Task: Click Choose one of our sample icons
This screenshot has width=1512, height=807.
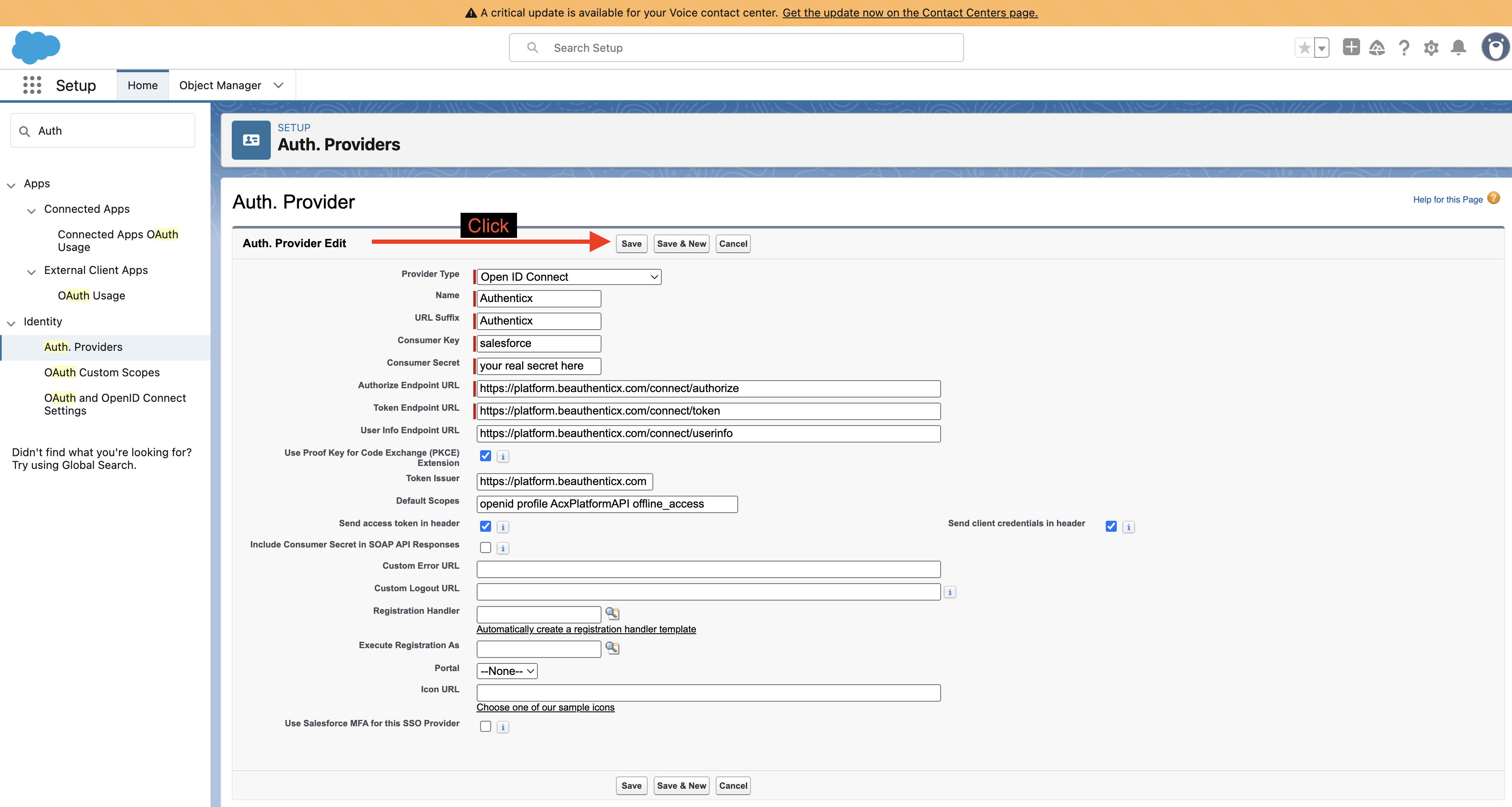Action: [545, 707]
